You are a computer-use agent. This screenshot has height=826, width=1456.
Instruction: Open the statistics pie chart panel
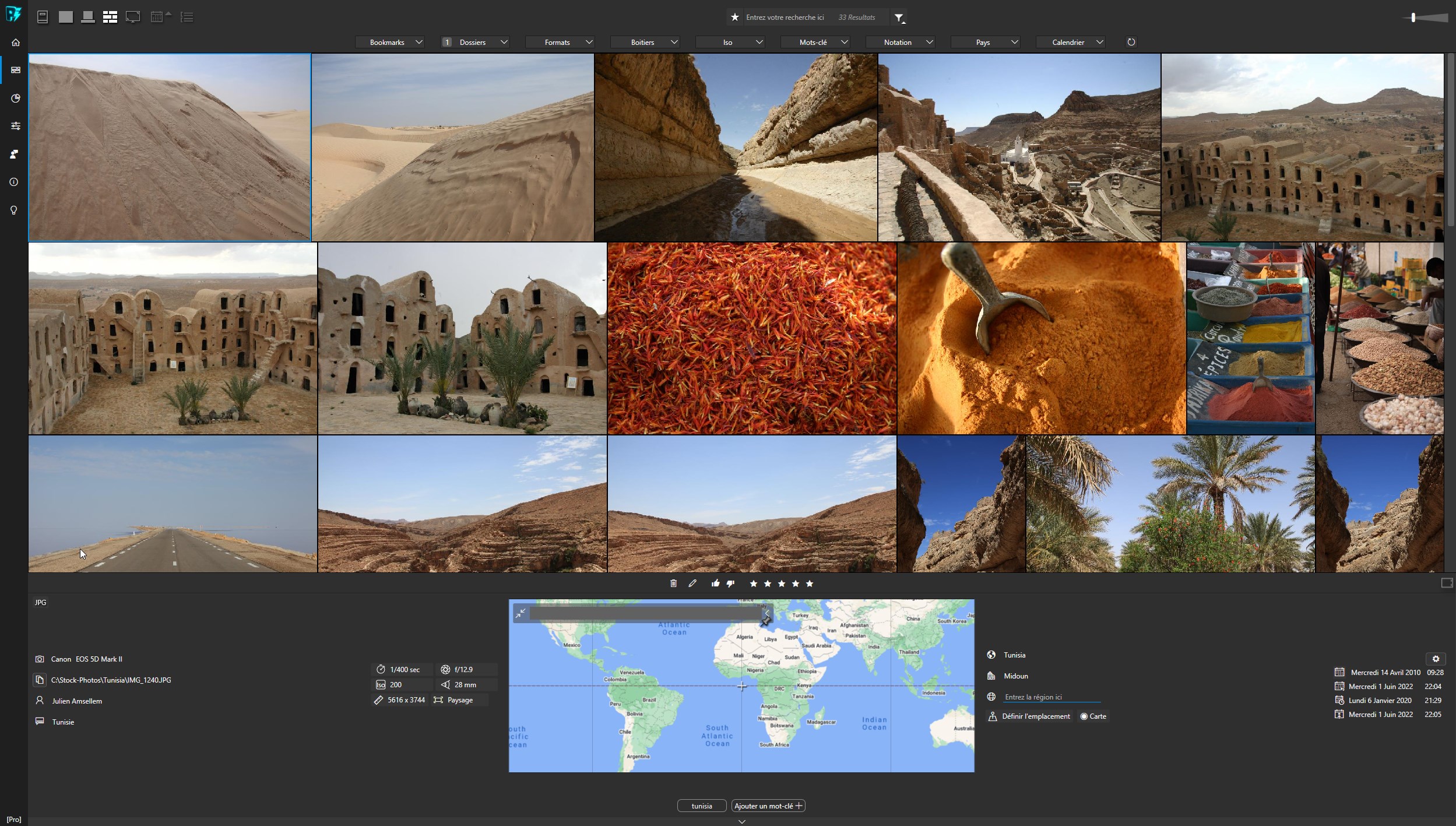[x=15, y=98]
